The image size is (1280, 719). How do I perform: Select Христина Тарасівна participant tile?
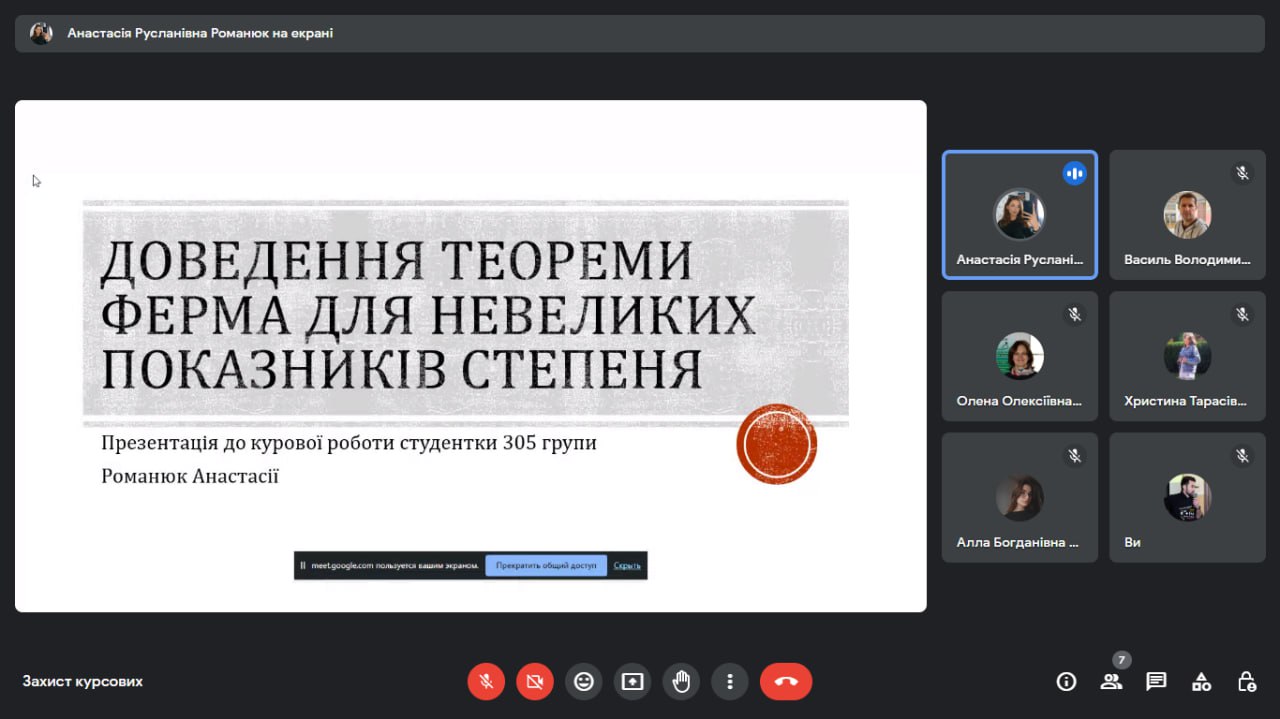(1187, 356)
